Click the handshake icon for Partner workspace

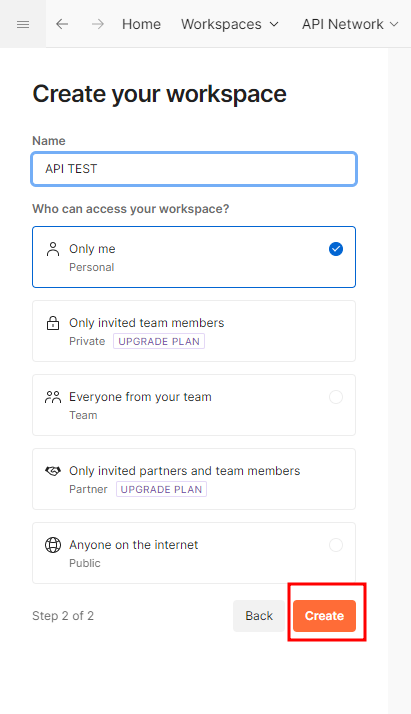[x=53, y=471]
